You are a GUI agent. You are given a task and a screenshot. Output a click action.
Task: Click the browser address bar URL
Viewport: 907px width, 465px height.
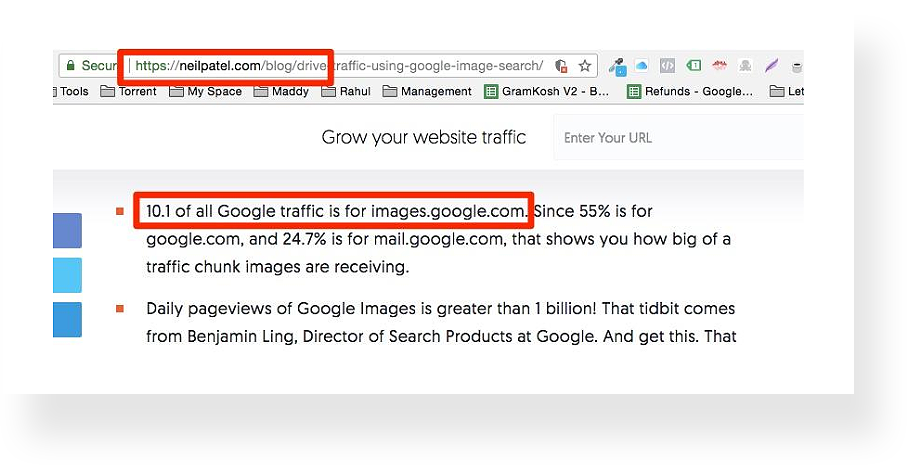[x=339, y=66]
